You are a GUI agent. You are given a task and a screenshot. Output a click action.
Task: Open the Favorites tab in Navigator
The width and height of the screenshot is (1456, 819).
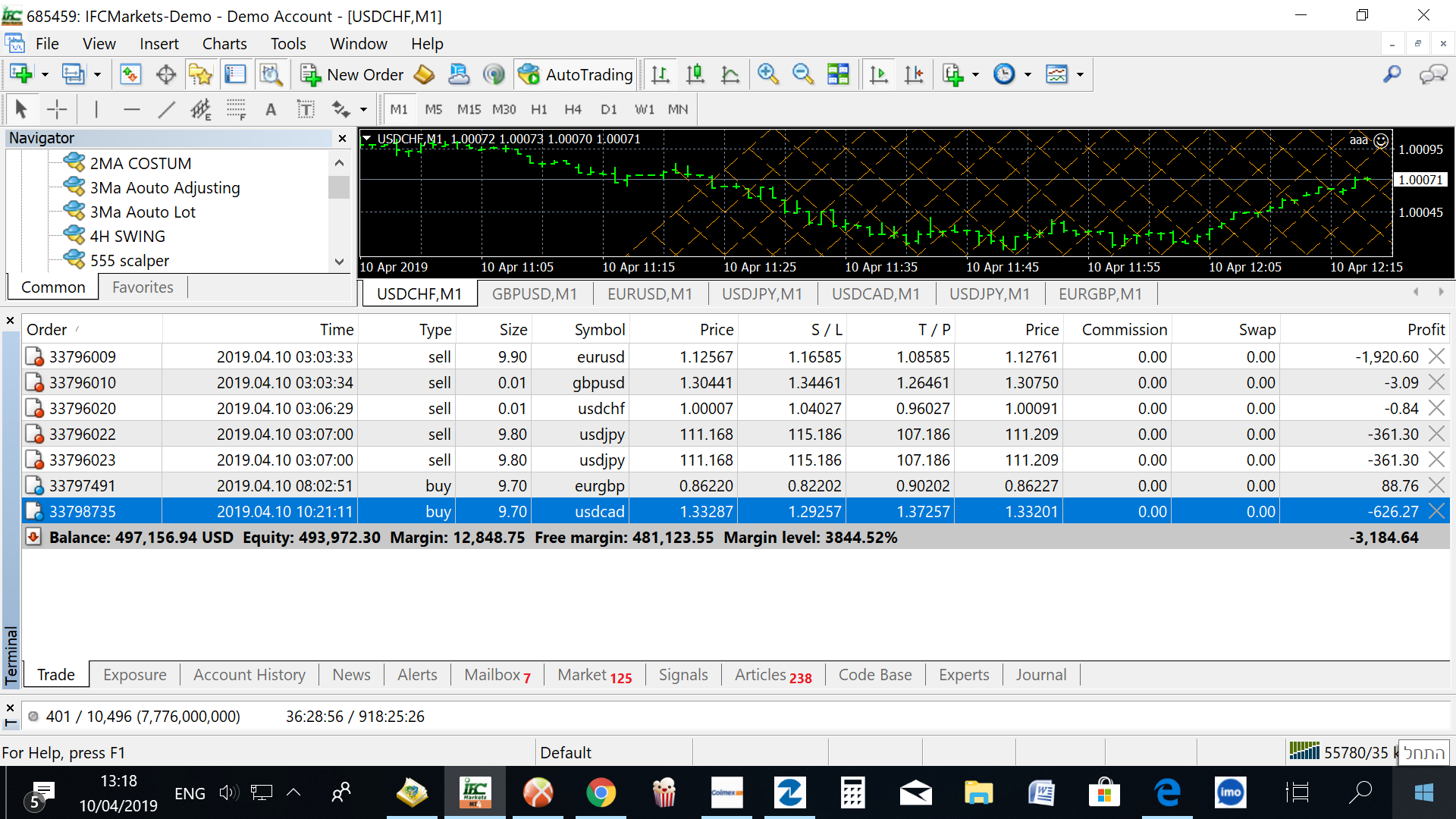click(x=143, y=287)
